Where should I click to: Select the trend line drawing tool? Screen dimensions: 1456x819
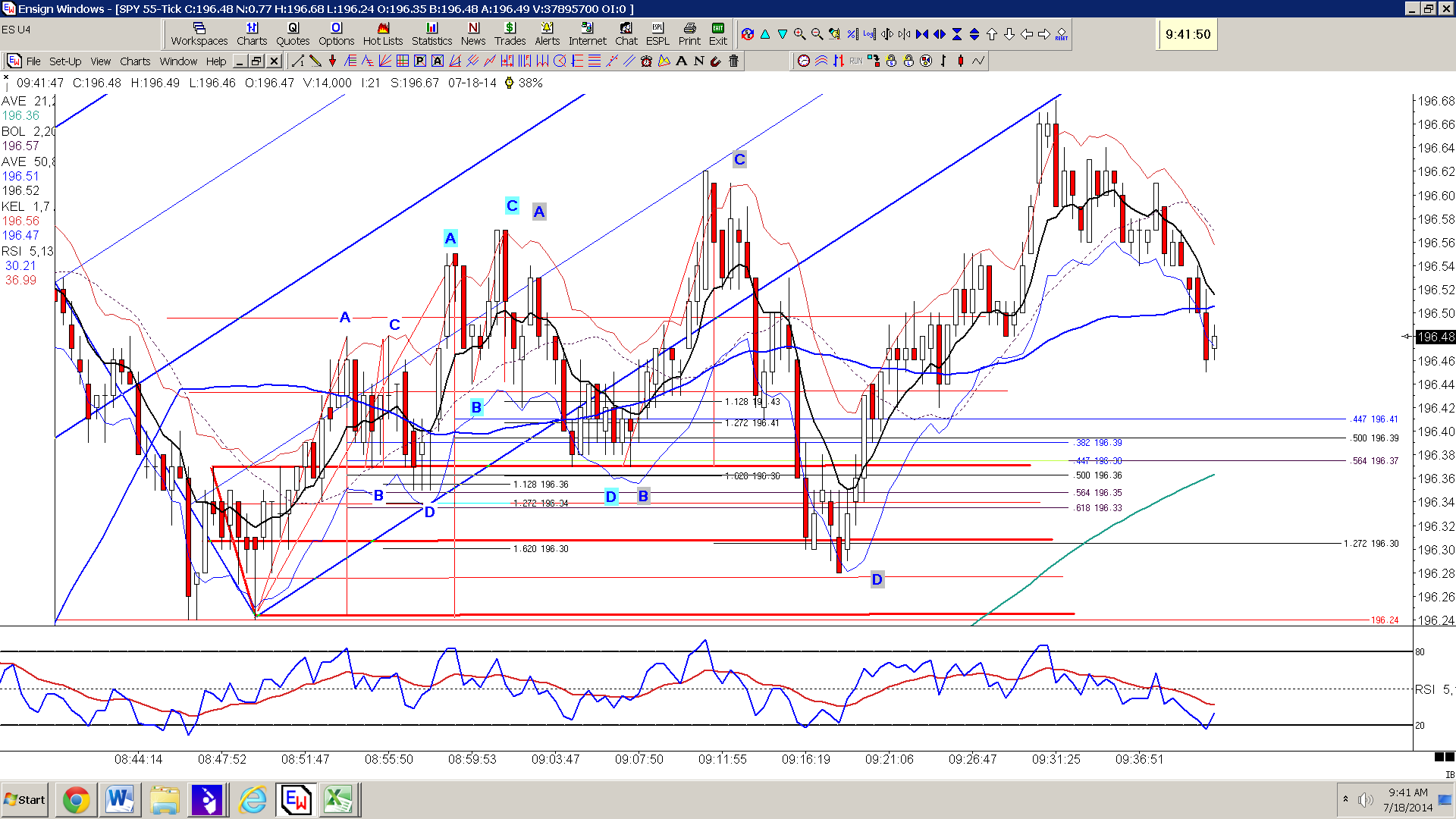coord(298,61)
